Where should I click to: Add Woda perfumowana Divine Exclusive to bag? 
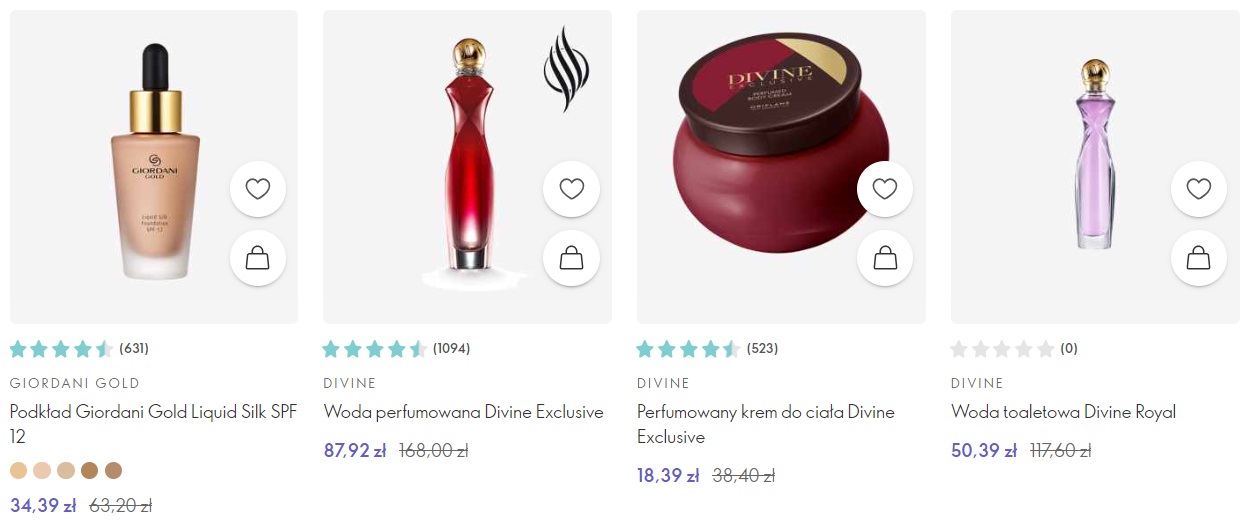571,258
